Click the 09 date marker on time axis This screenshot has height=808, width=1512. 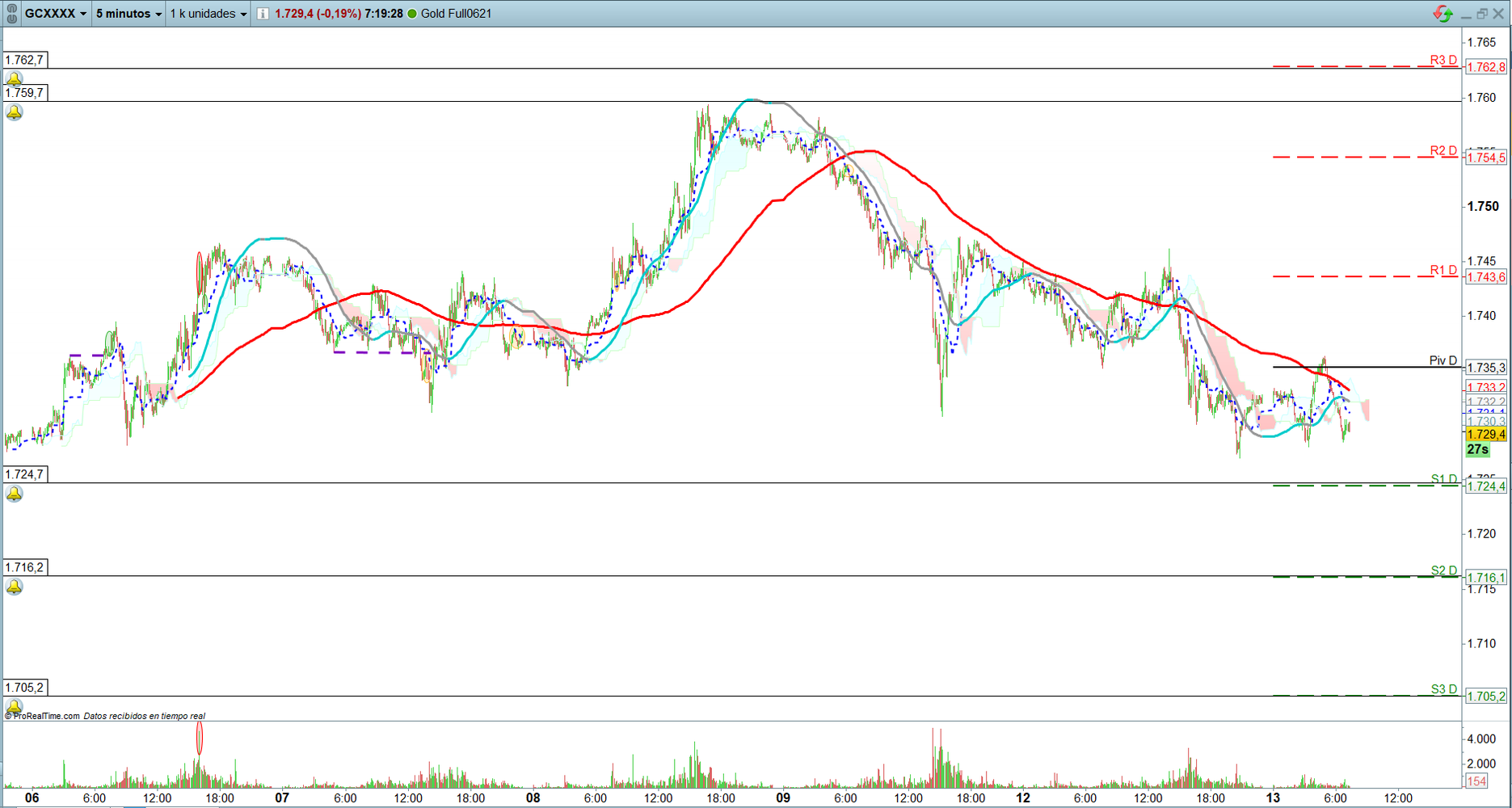tap(783, 797)
